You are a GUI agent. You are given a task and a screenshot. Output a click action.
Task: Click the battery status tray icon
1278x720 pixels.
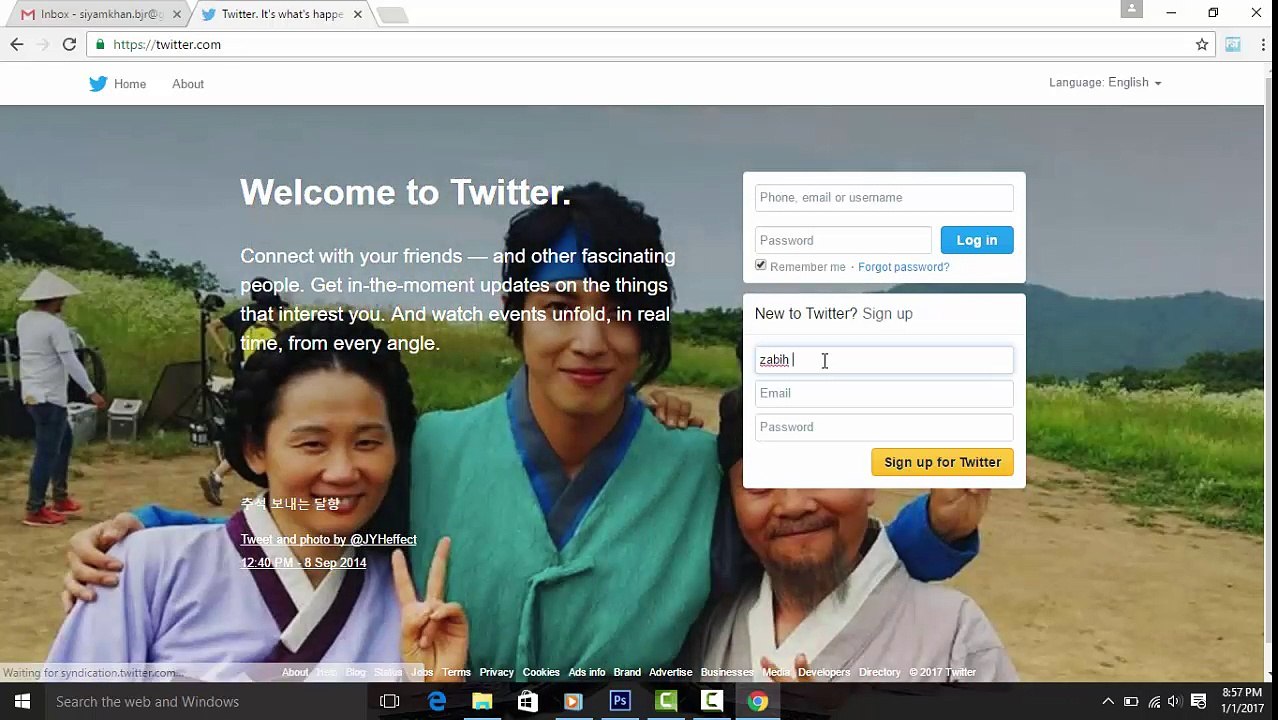tap(1131, 701)
